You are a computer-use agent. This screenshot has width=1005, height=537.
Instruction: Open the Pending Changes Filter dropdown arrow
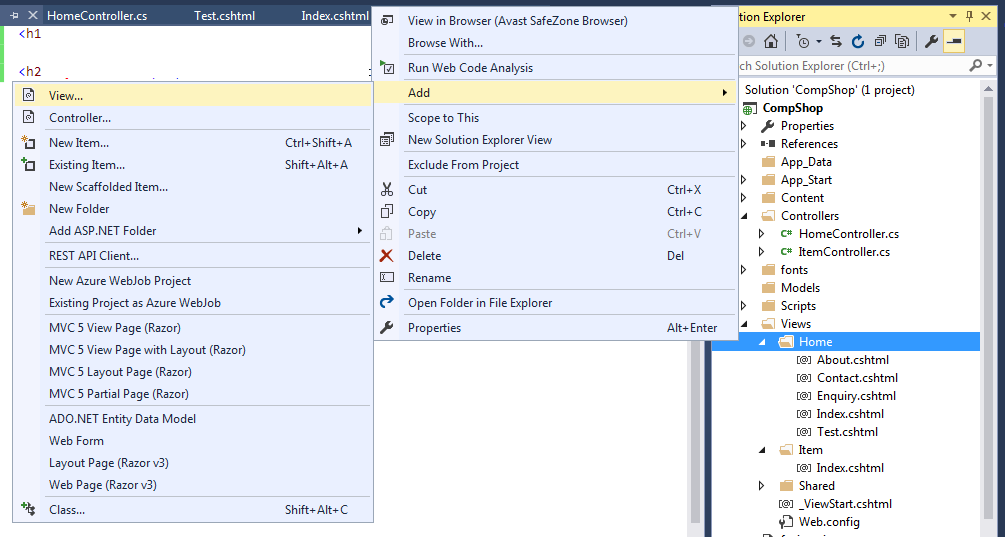818,42
